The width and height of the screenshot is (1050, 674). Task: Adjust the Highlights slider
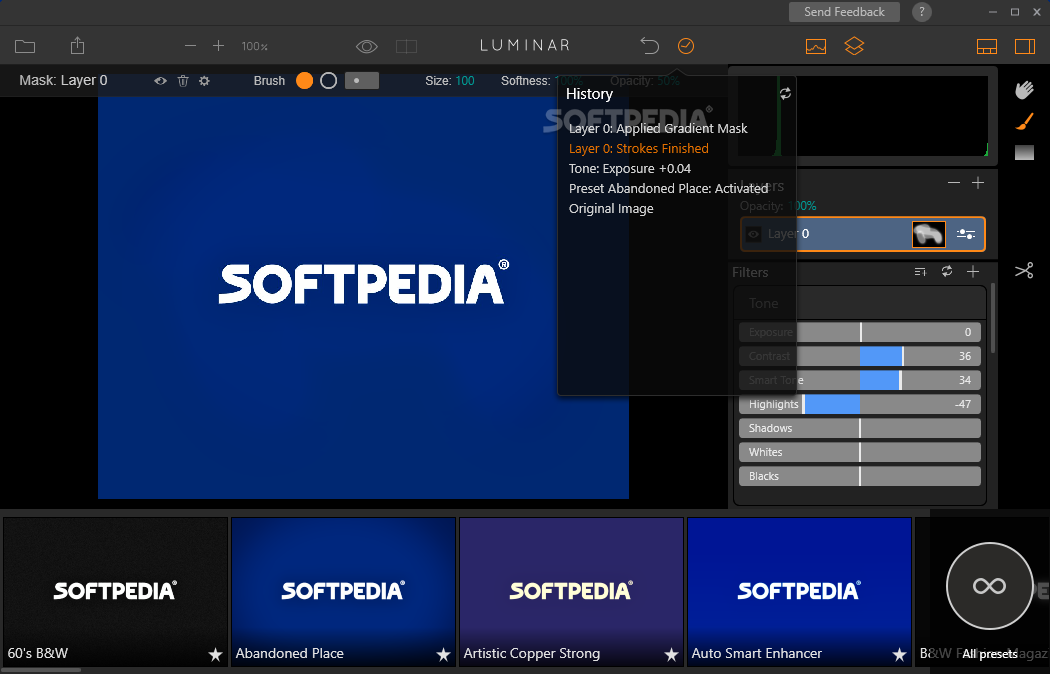pos(860,404)
